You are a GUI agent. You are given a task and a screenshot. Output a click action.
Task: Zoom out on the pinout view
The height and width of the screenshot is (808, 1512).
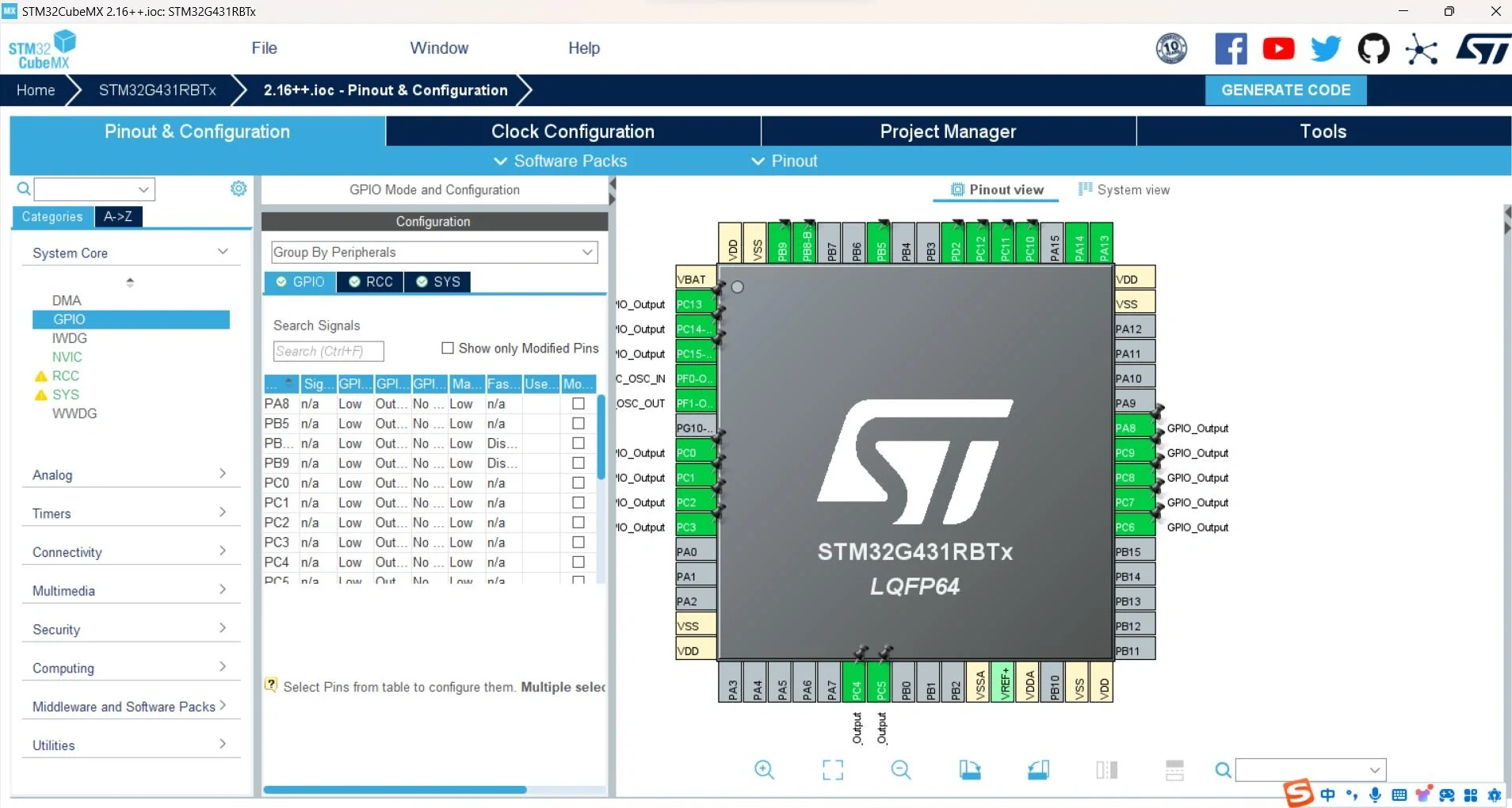pyautogui.click(x=901, y=769)
